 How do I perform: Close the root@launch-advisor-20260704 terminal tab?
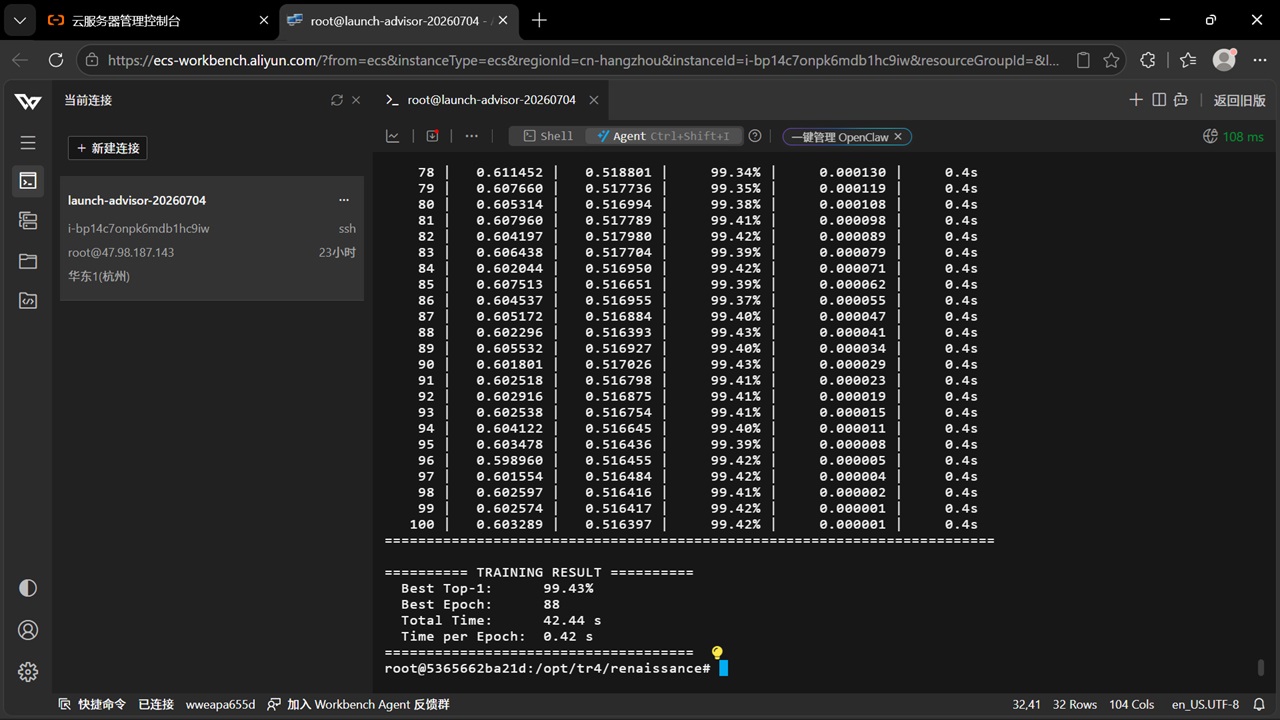pos(594,100)
